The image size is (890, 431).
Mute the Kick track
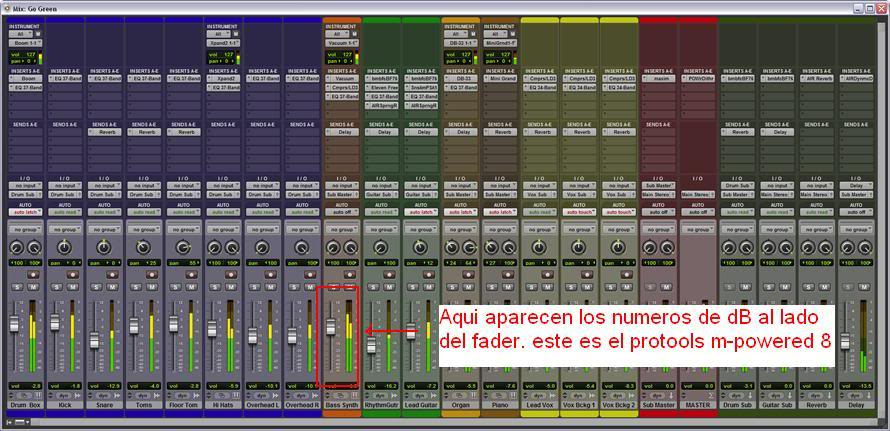(72, 287)
